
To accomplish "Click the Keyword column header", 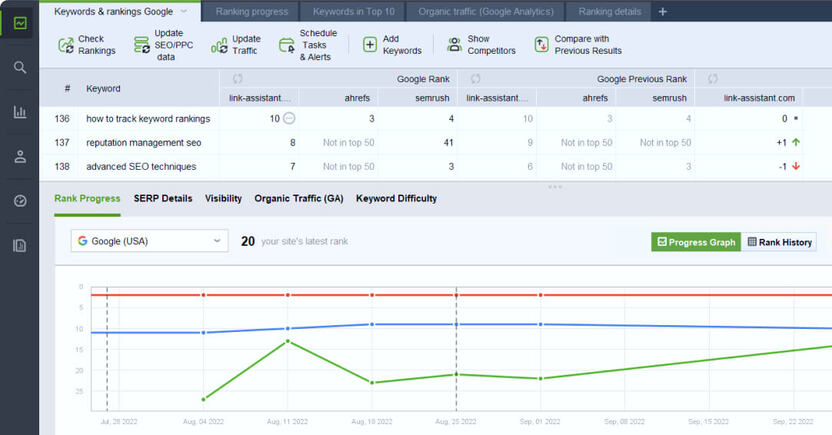I will point(103,88).
